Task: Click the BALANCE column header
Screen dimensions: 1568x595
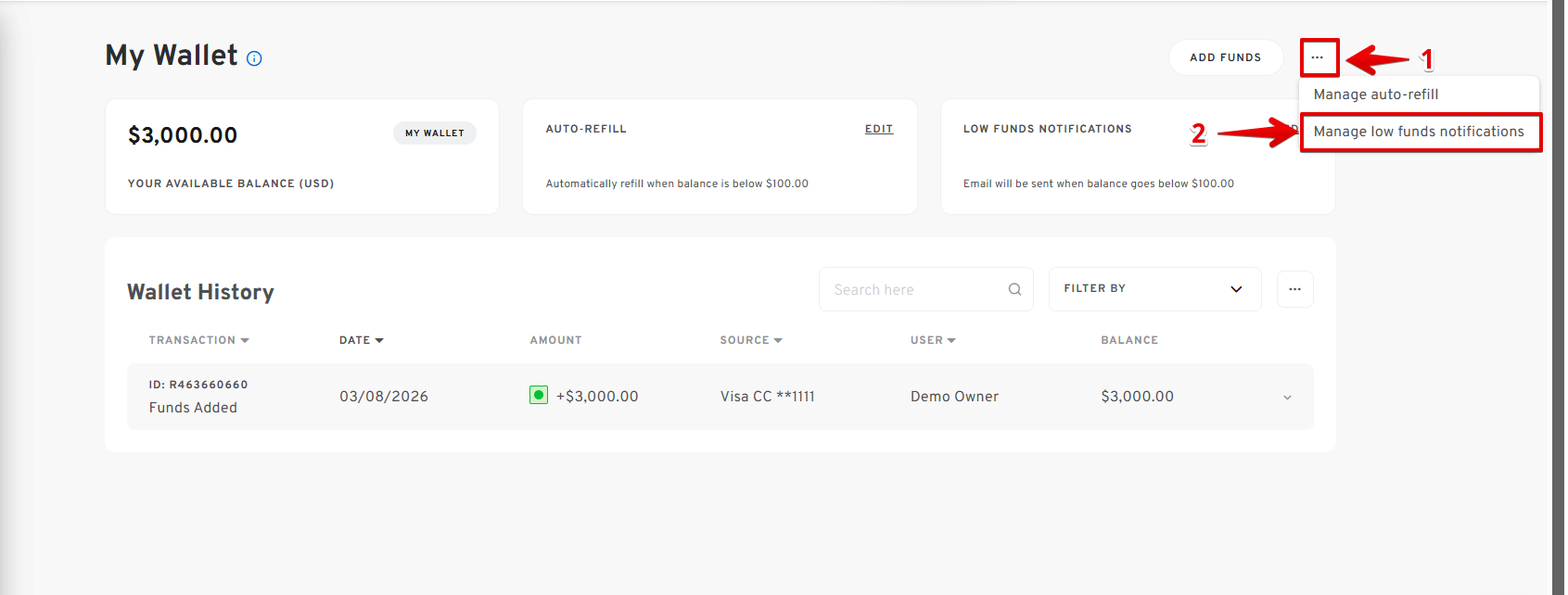Action: pyautogui.click(x=1128, y=340)
